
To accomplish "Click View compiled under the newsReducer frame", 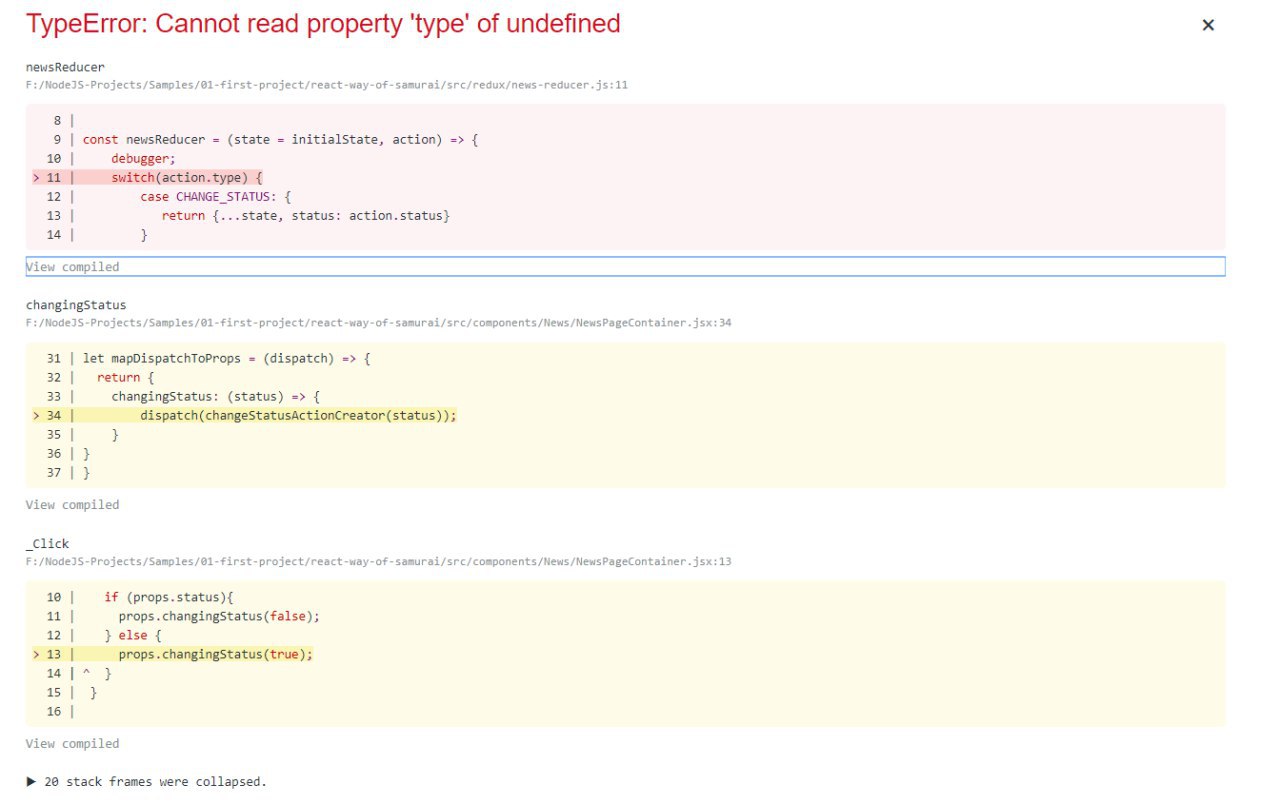I will click(x=72, y=267).
